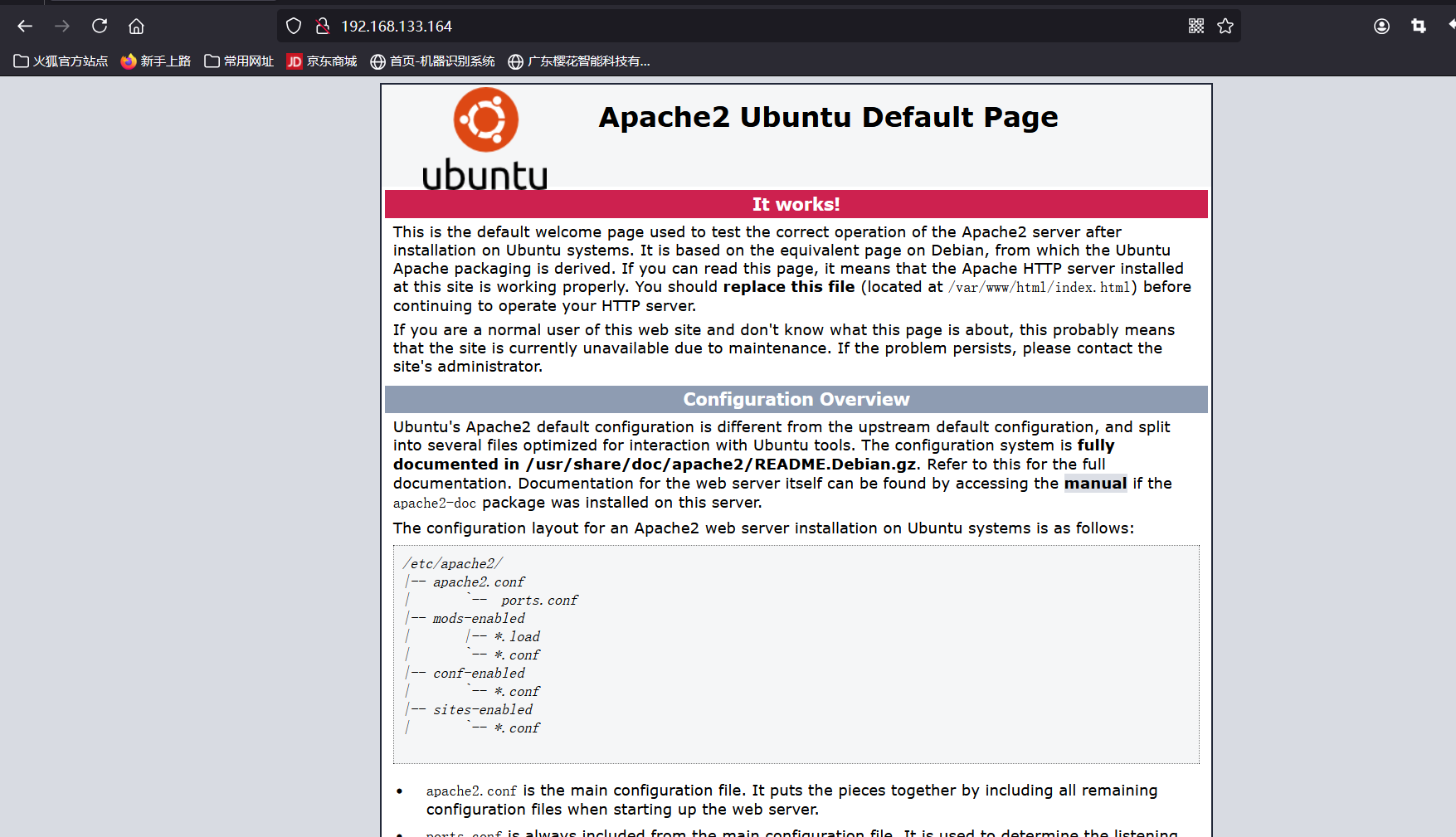Click the Ubuntu logo image

[x=485, y=139]
